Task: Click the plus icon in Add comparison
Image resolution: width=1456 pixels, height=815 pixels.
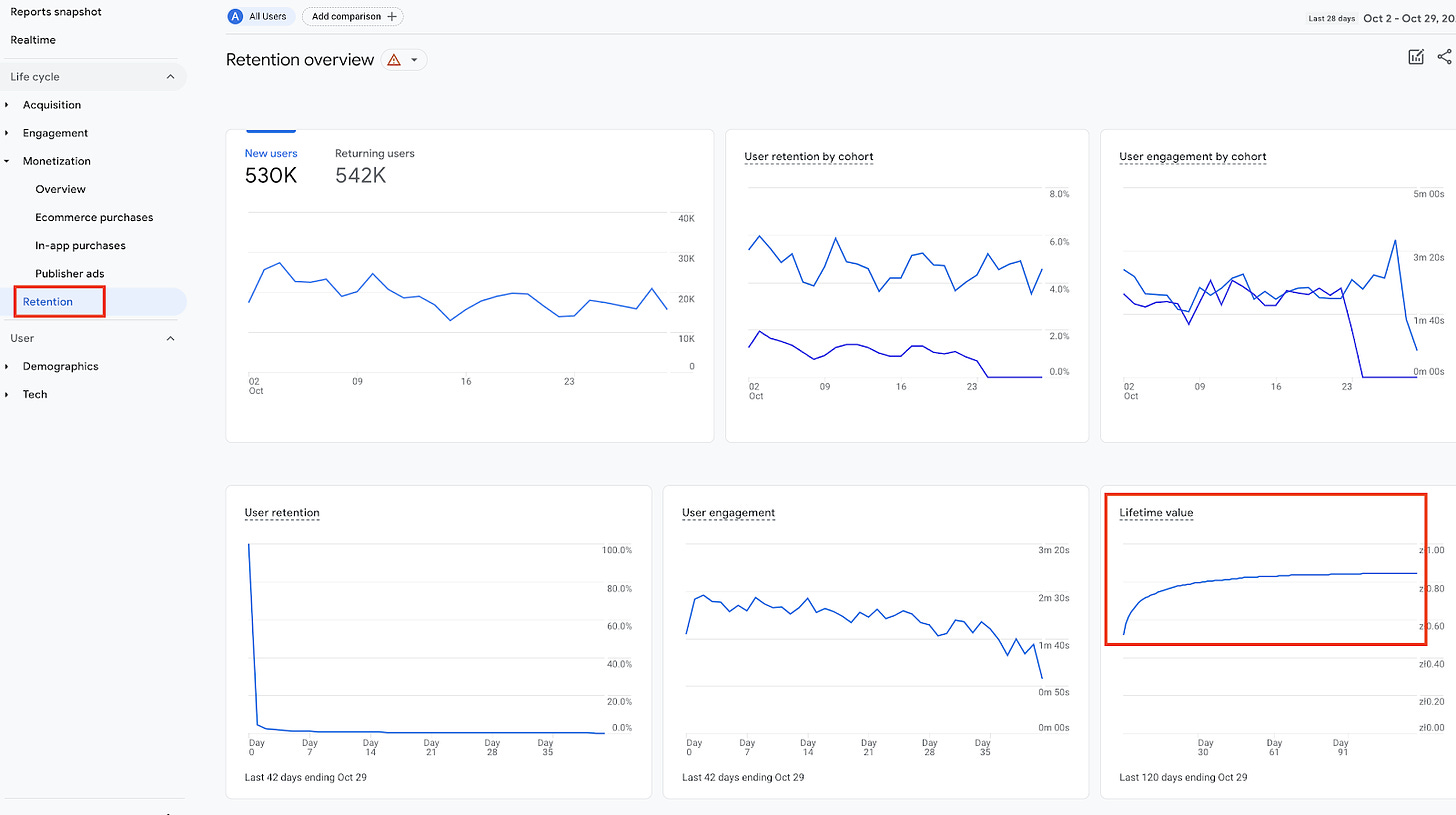Action: point(392,17)
